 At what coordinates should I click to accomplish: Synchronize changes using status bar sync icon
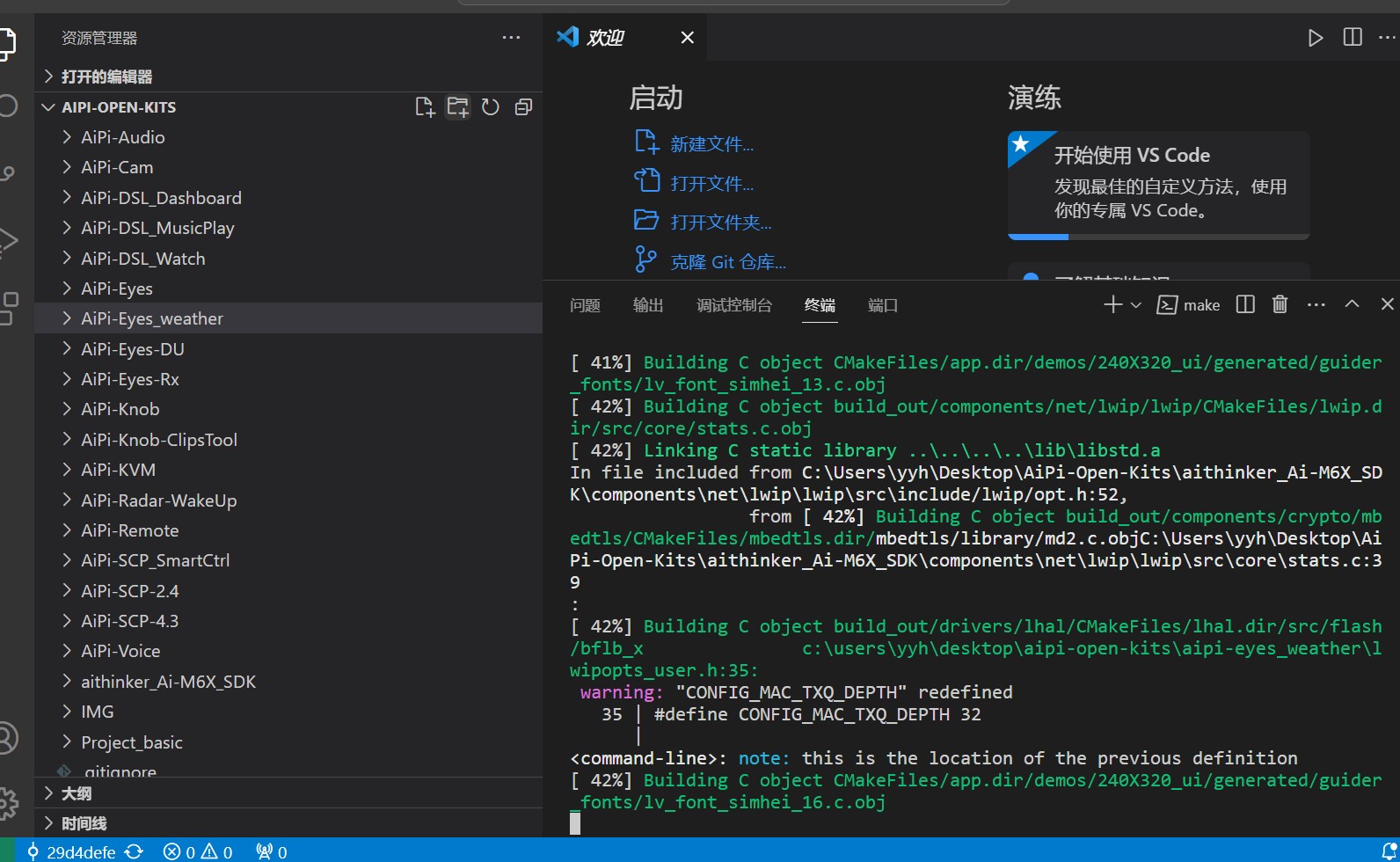point(135,851)
